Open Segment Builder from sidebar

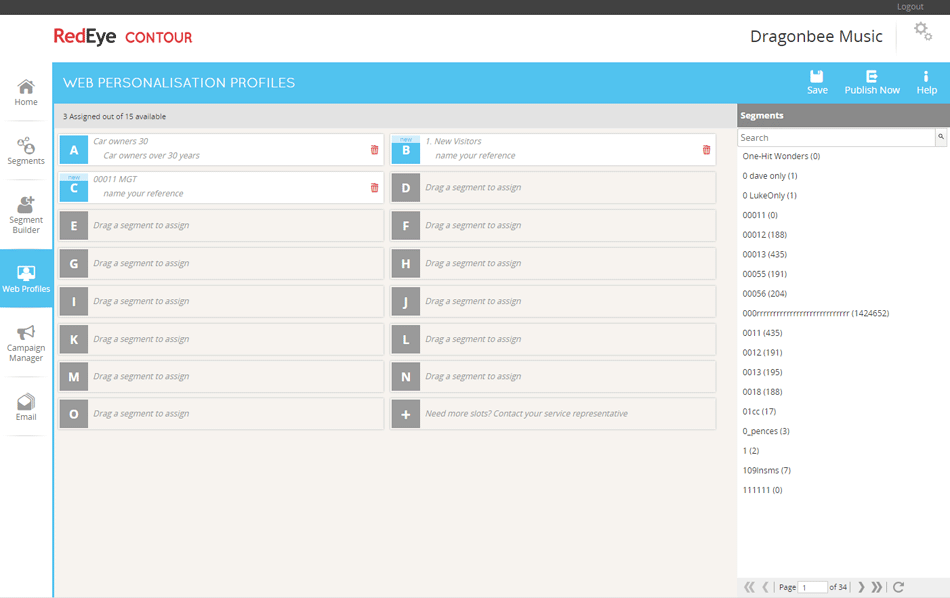26,215
